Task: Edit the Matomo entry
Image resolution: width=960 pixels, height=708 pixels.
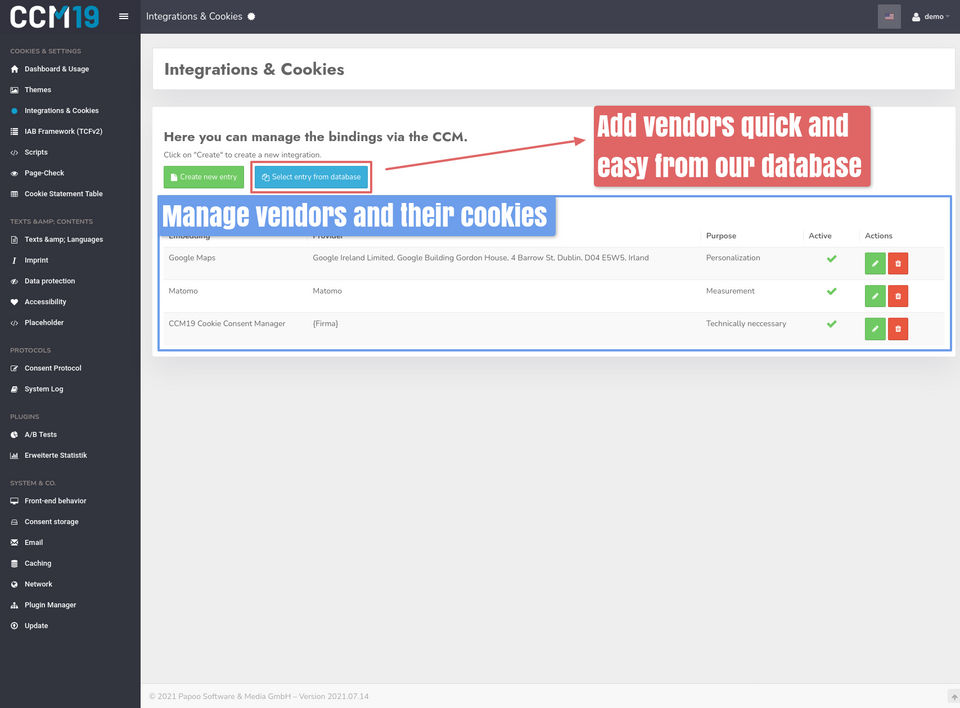Action: coord(875,296)
